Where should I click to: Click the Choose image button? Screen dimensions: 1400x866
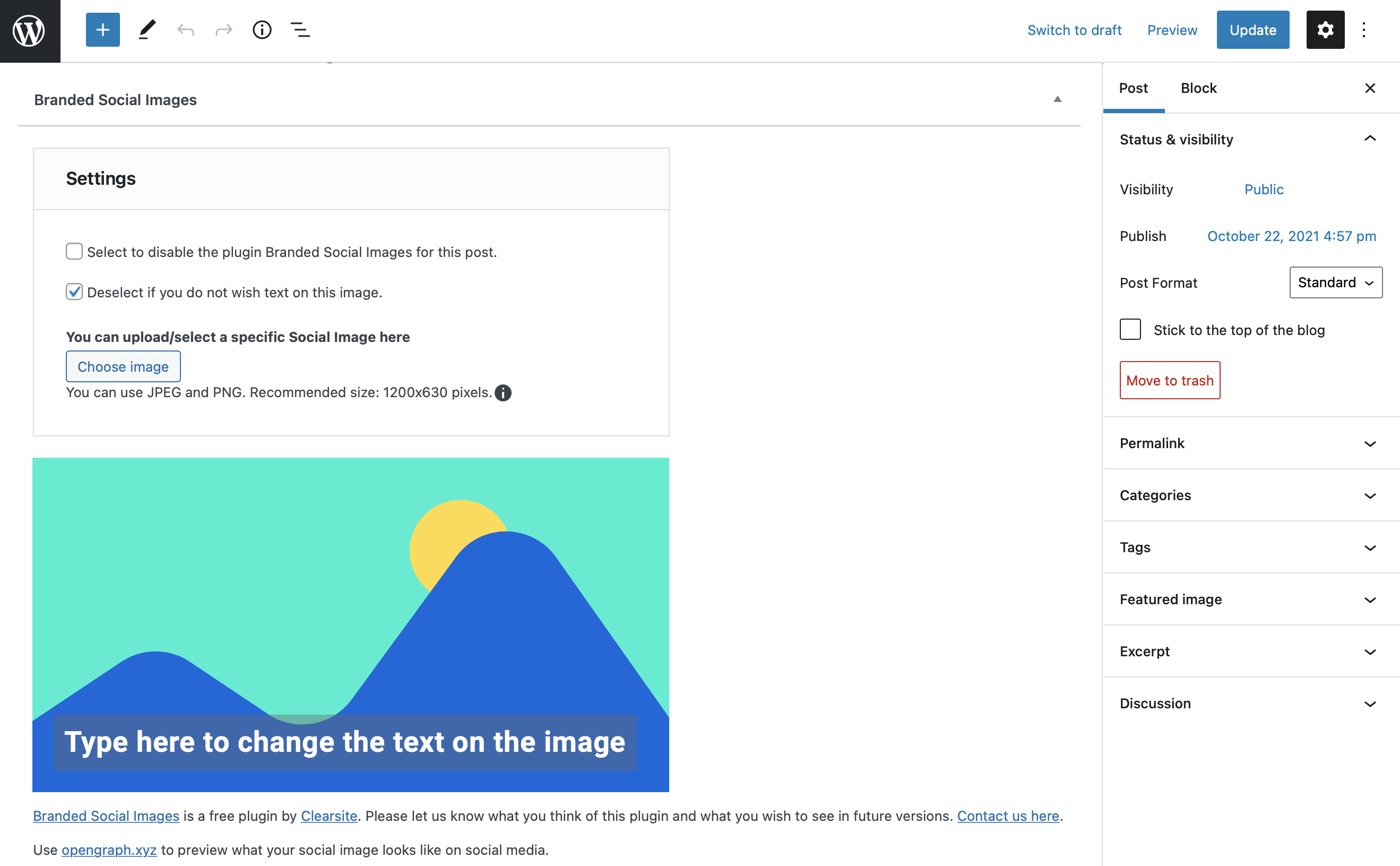click(123, 366)
